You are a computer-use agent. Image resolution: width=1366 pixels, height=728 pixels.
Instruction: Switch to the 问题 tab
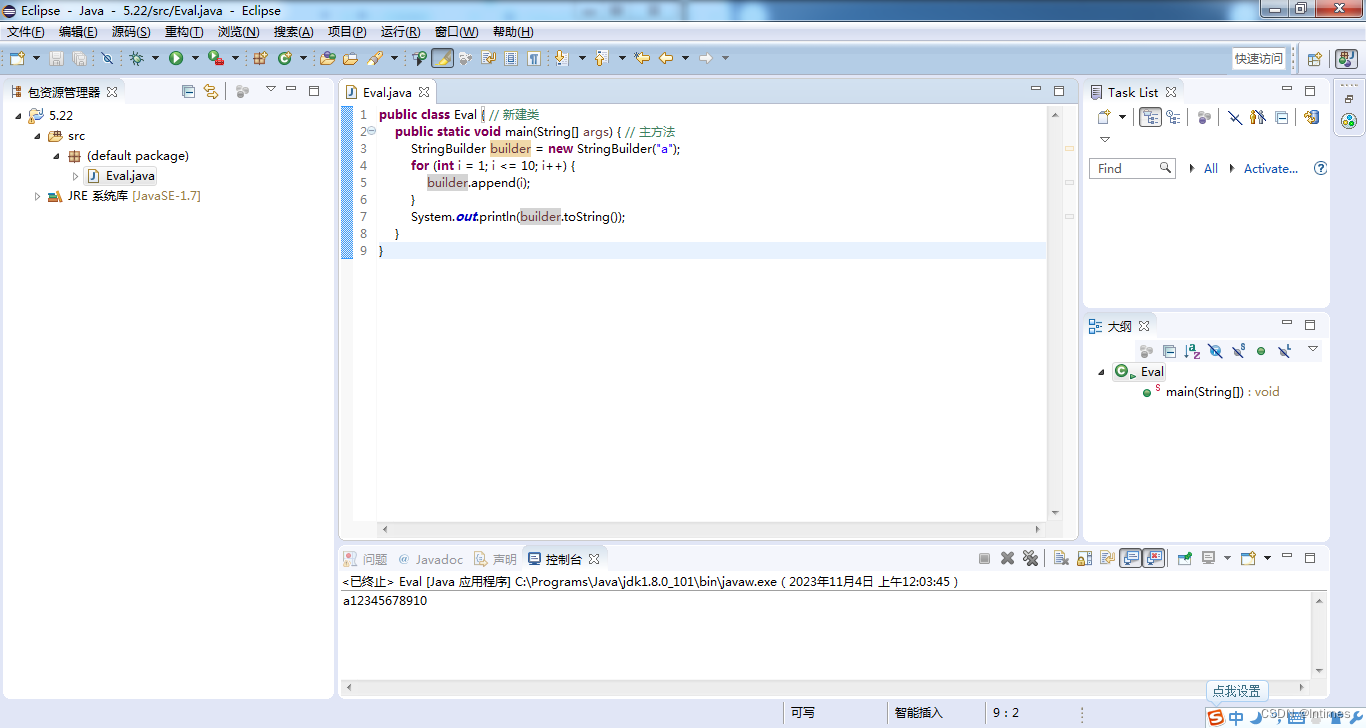click(365, 559)
